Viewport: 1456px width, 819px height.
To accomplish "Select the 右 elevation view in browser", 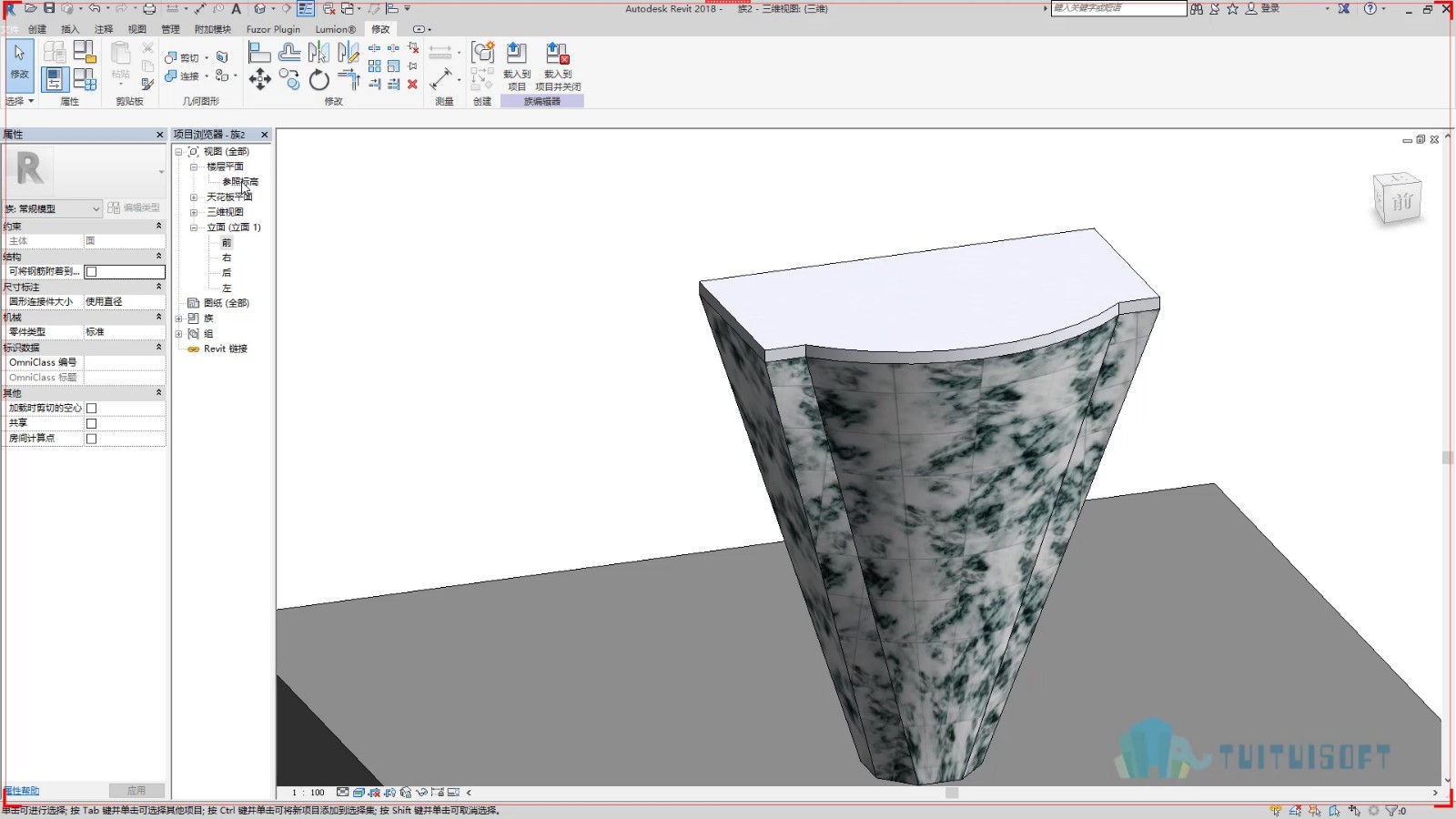I will click(227, 258).
